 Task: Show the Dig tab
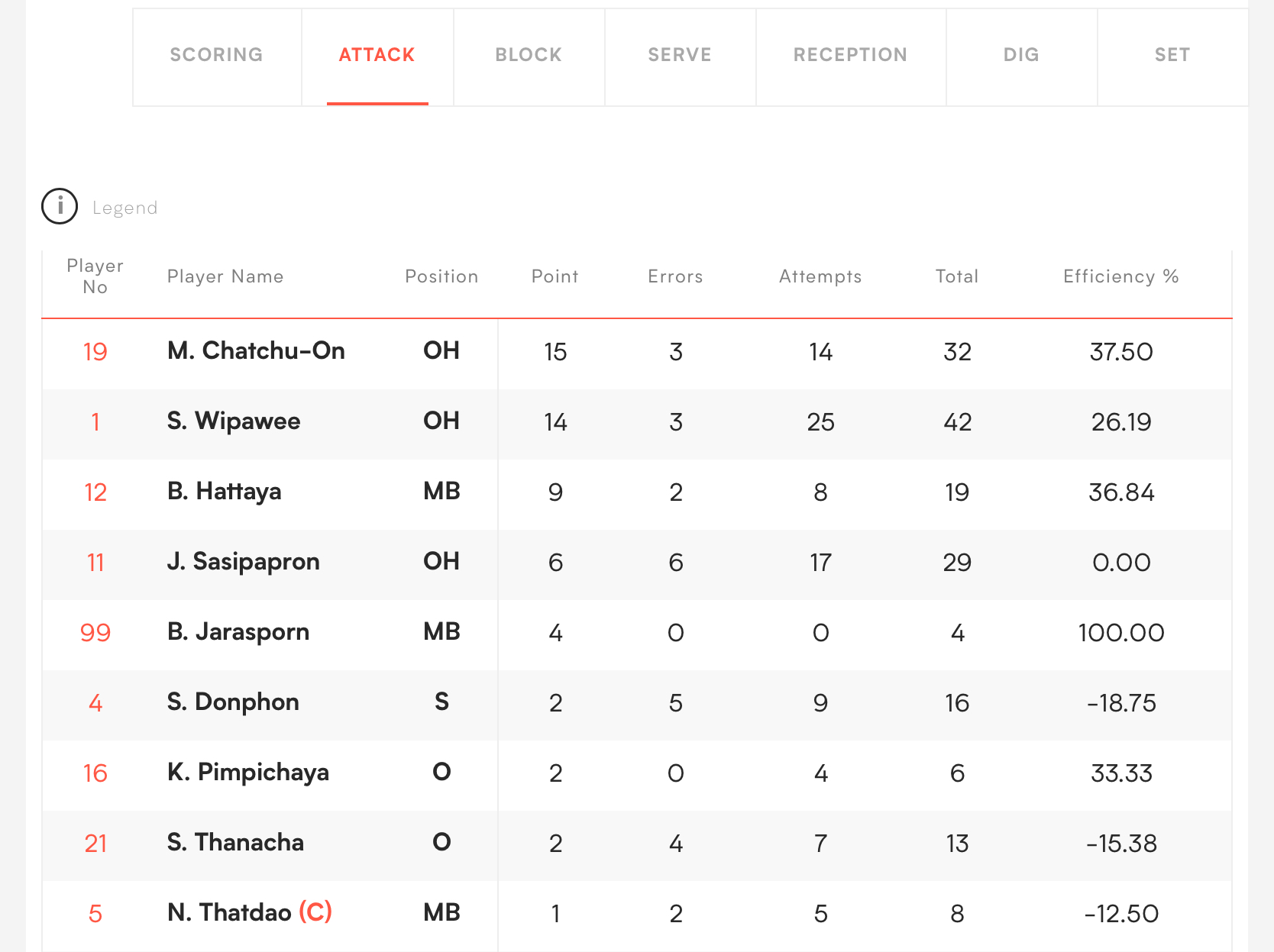tap(1021, 55)
